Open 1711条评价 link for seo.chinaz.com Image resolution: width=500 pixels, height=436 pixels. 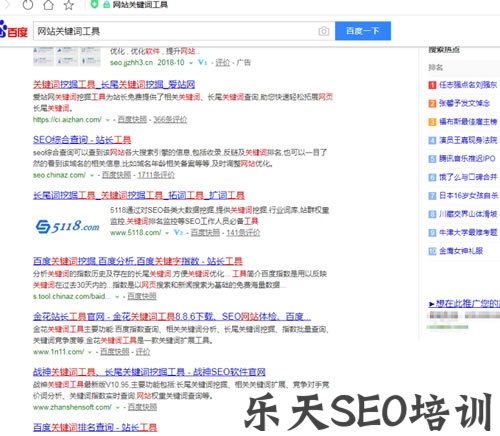tap(156, 175)
